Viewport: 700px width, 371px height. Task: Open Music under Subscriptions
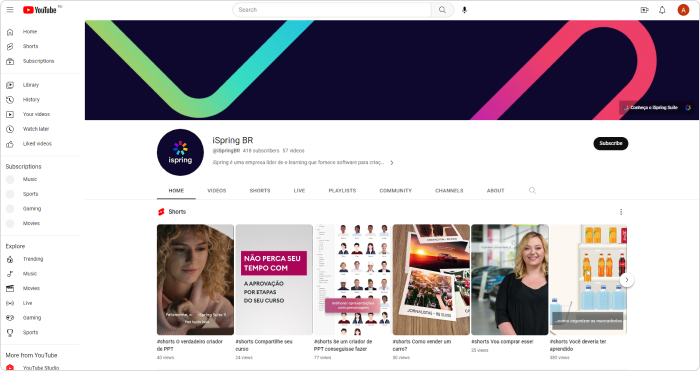[30, 179]
